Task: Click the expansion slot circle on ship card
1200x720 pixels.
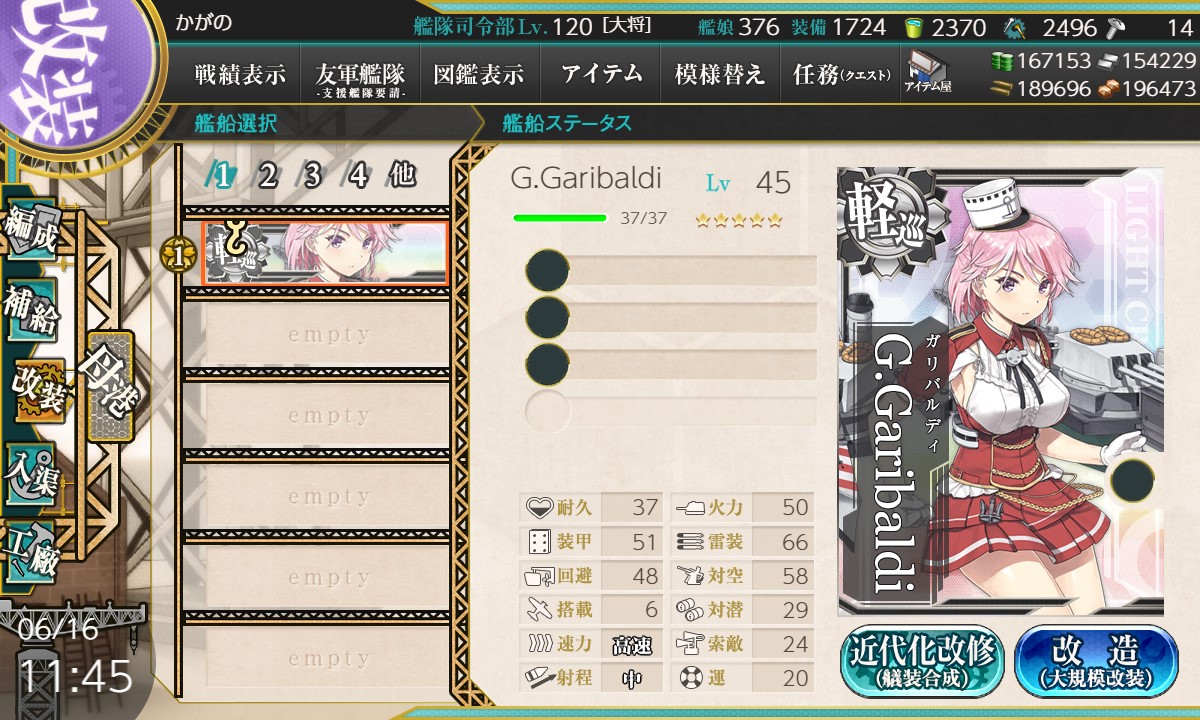Action: tap(1132, 480)
